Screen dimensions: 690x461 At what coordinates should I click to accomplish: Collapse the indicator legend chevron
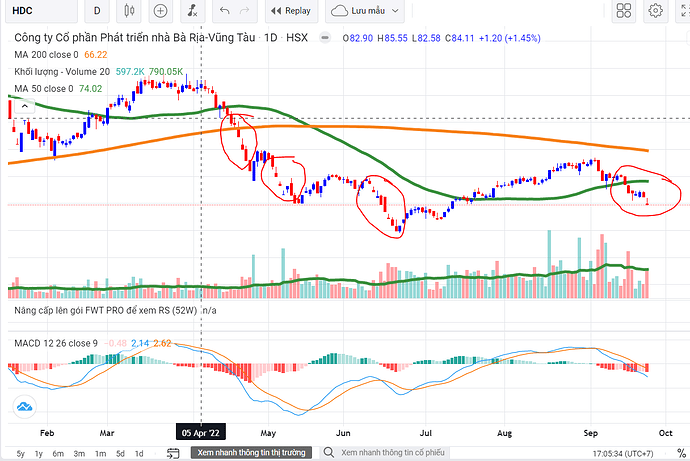point(25,106)
